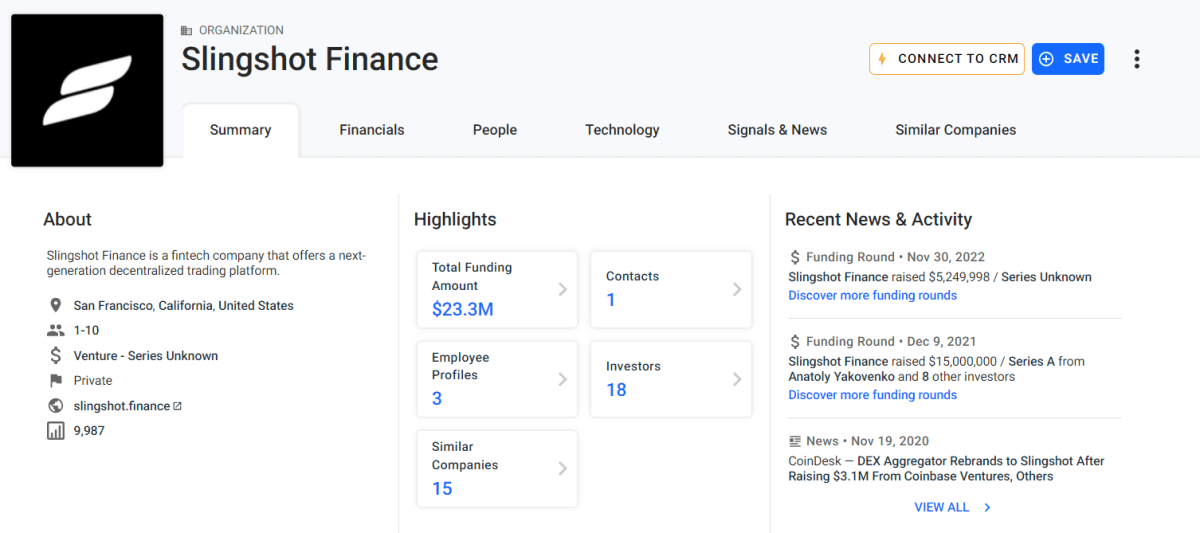Open the CoinDesk DEX Aggregator Rebrands article
The width and height of the screenshot is (1200, 533).
946,469
